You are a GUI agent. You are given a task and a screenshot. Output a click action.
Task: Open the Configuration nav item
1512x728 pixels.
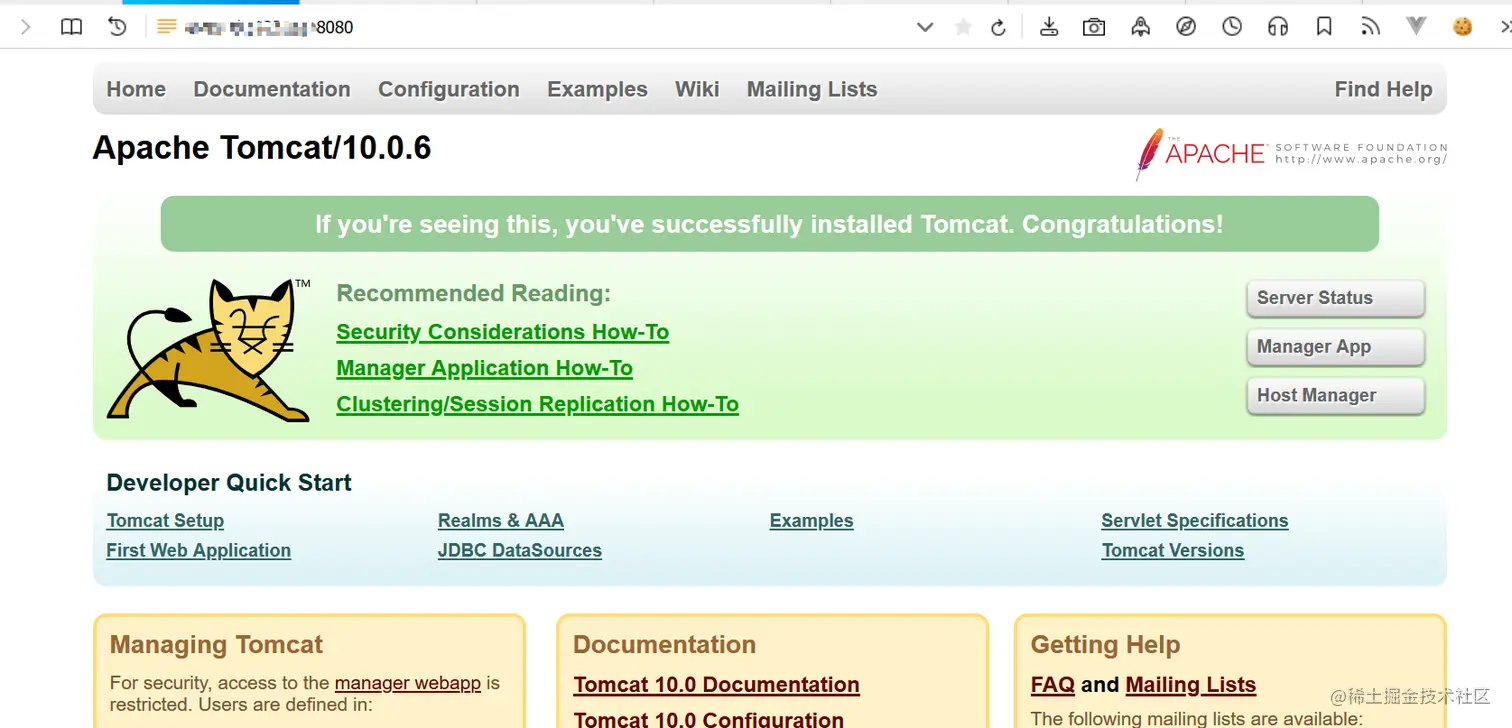[x=449, y=89]
